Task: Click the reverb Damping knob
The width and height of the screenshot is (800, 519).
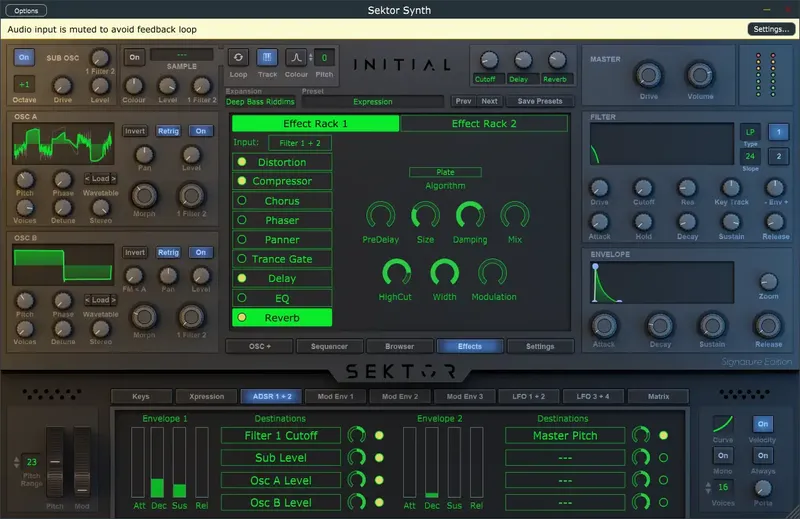Action: [x=470, y=214]
